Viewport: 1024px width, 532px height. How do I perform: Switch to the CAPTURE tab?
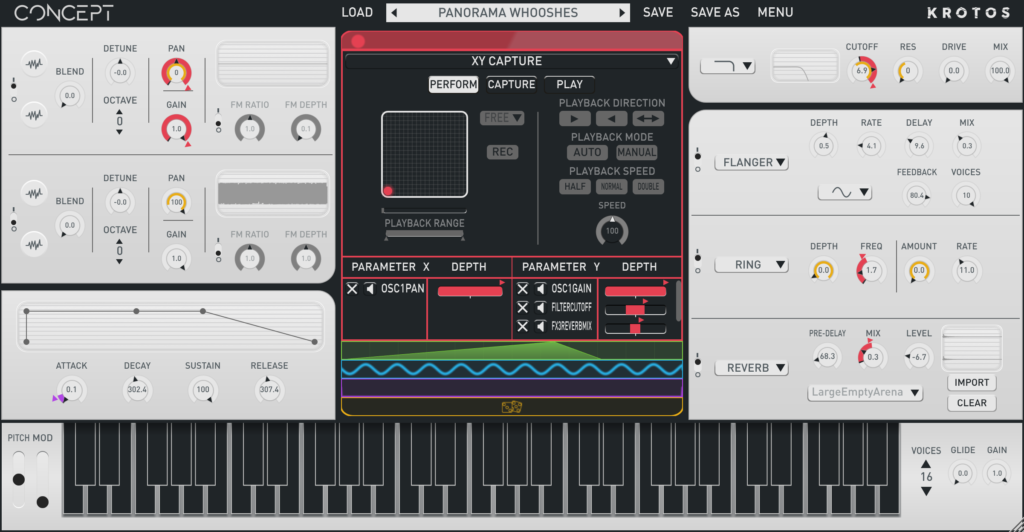[511, 85]
